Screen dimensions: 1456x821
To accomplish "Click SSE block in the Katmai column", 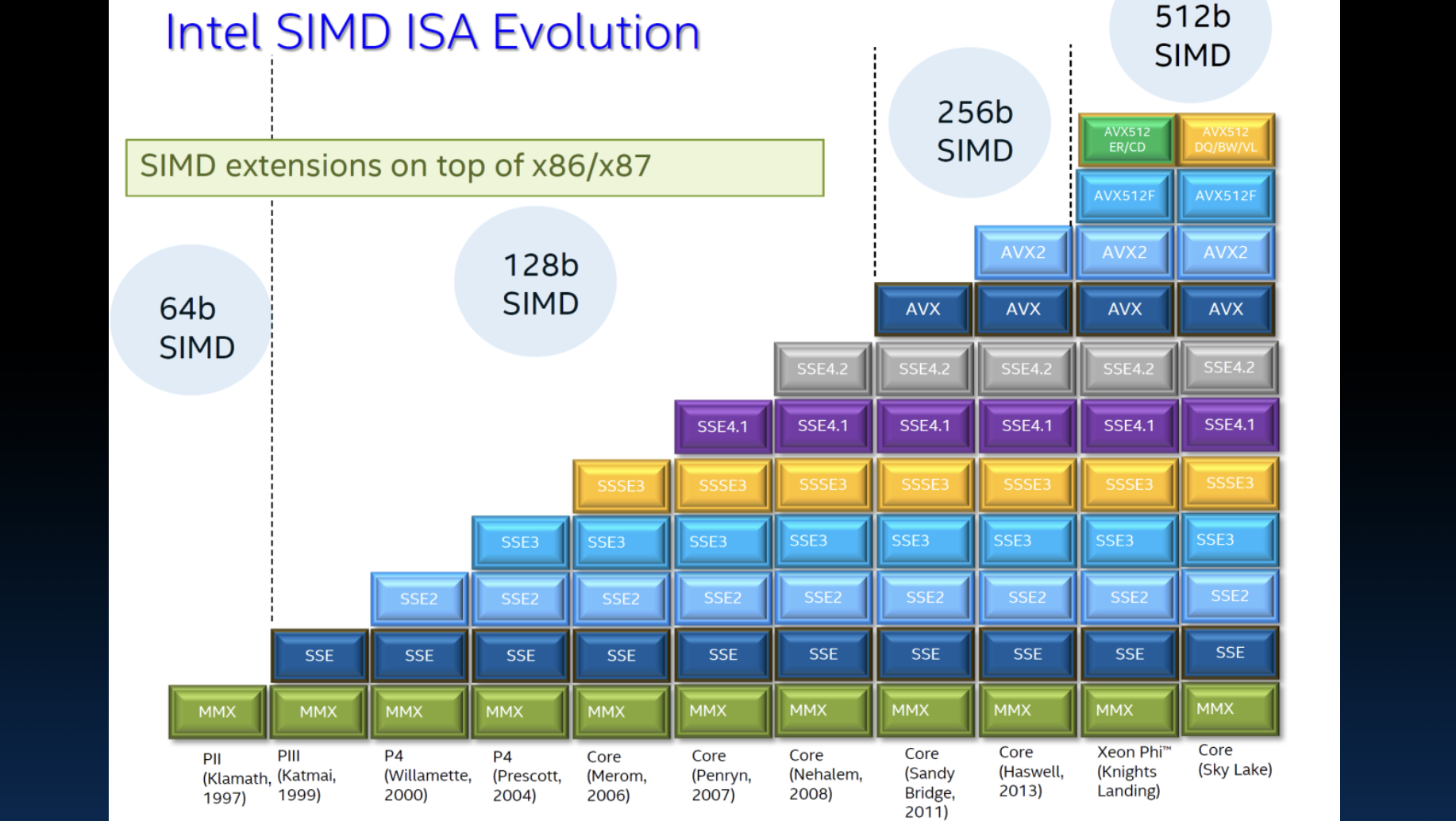I will coord(319,656).
